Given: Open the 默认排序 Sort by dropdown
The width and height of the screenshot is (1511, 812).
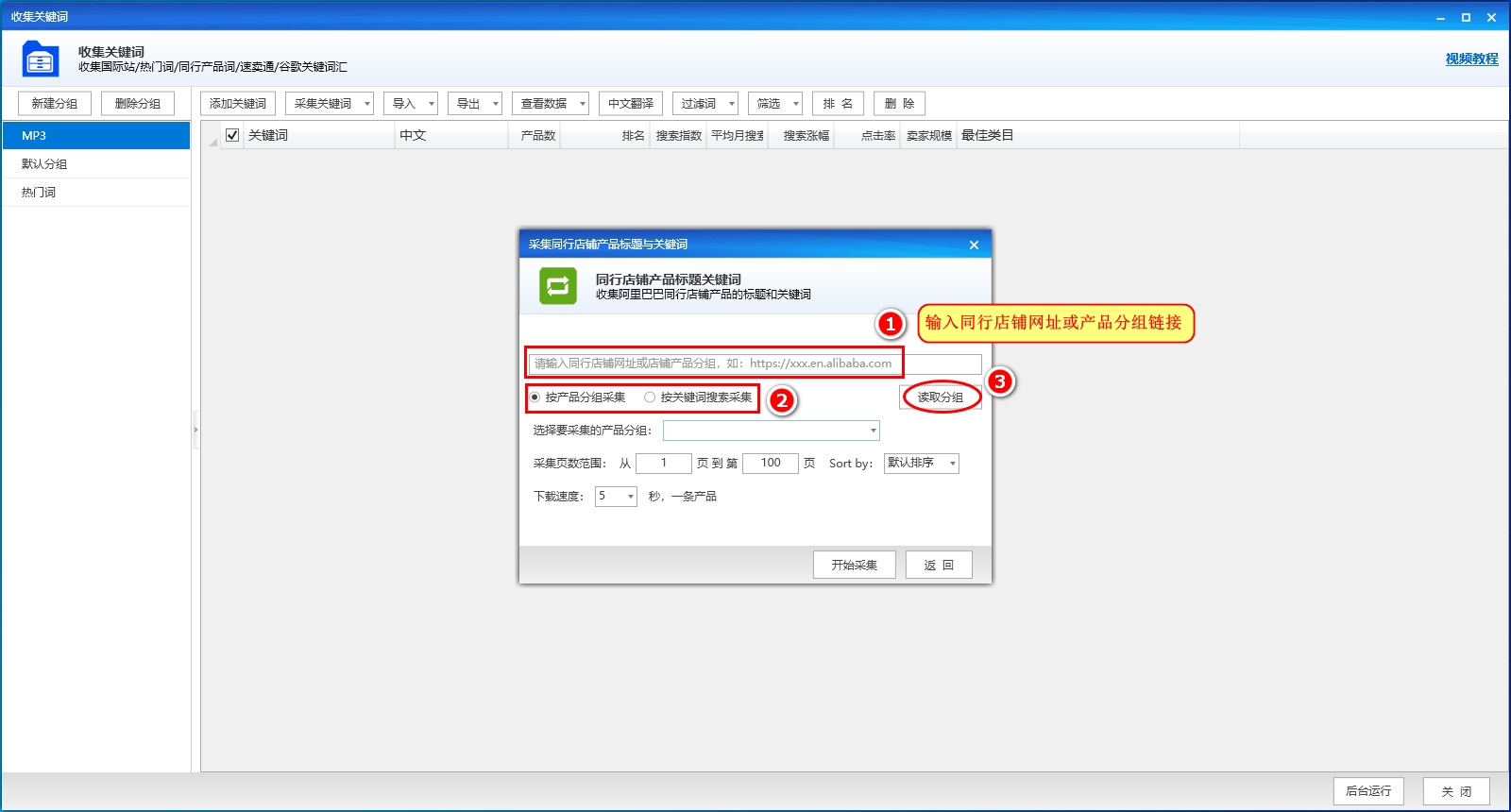Looking at the screenshot, I should 922,463.
